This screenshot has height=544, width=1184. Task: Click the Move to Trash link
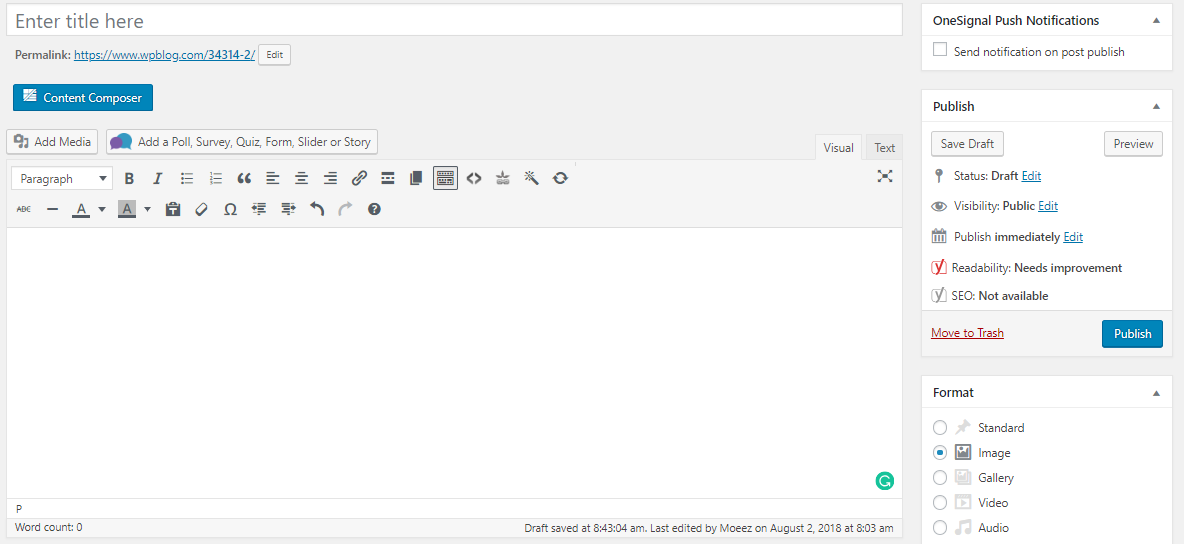[x=967, y=333]
